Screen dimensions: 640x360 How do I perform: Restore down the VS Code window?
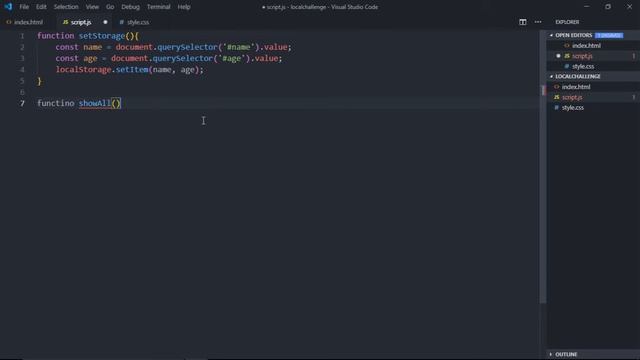pyautogui.click(x=608, y=7)
